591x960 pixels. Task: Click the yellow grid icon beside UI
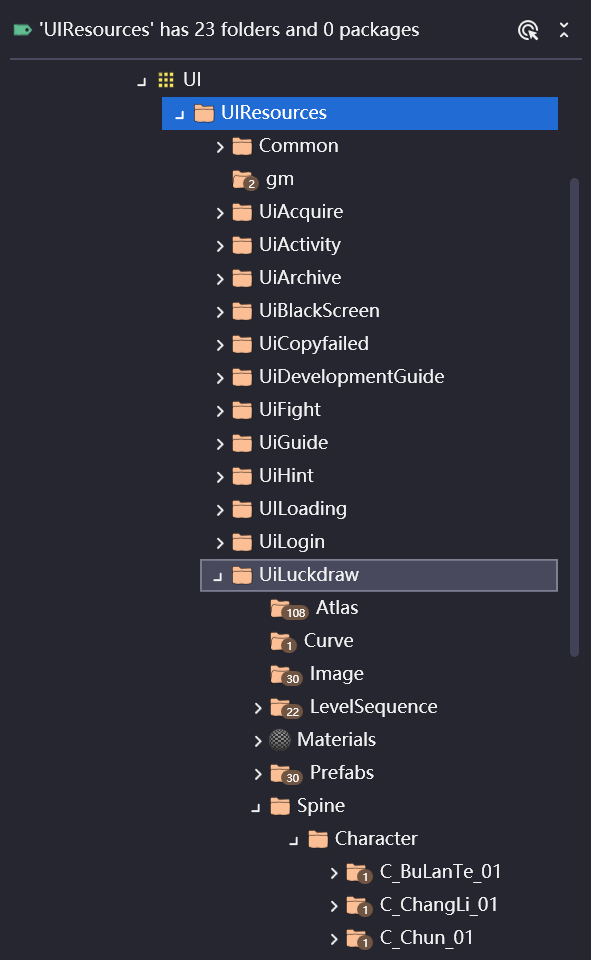166,80
